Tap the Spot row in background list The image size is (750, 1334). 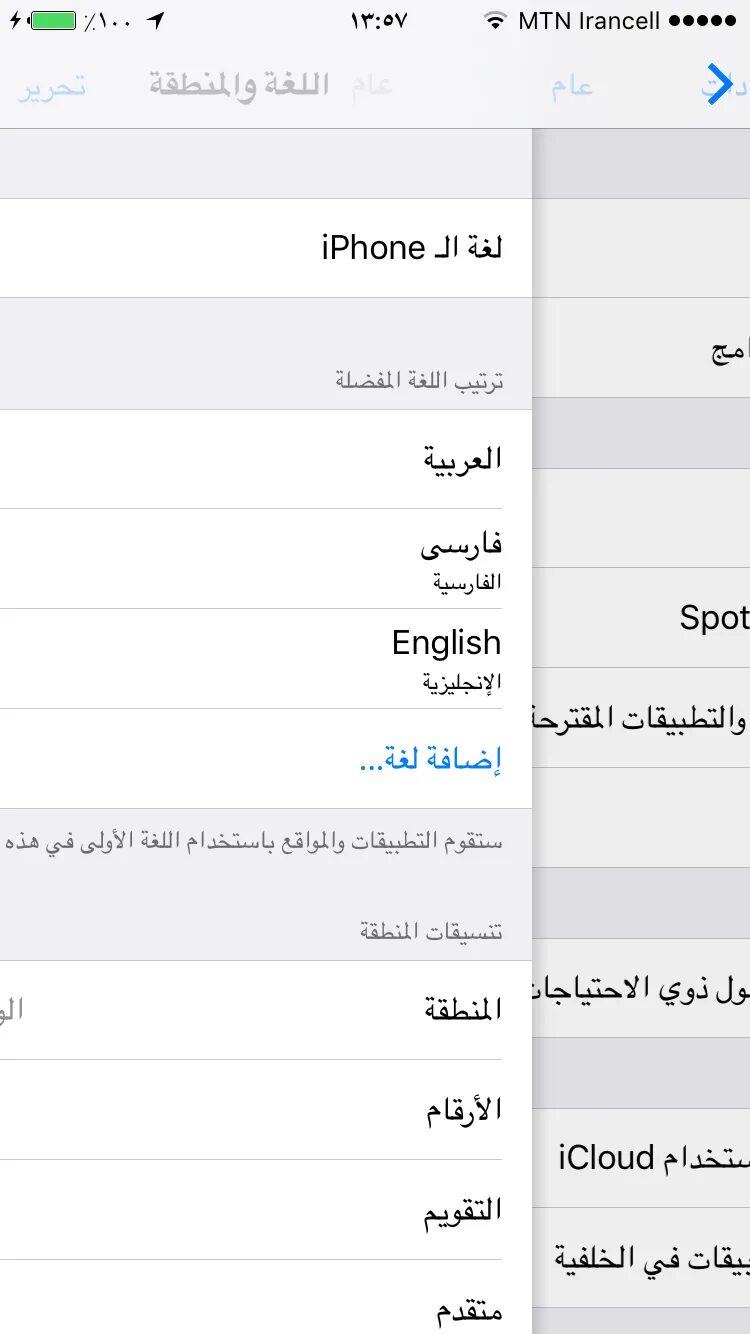641,618
